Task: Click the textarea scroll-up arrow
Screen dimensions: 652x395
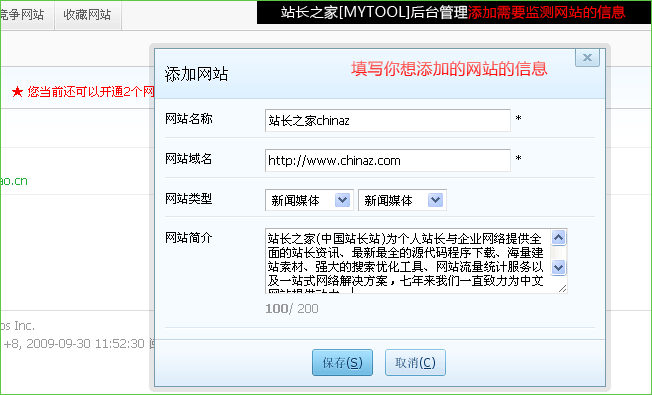Action: click(558, 238)
